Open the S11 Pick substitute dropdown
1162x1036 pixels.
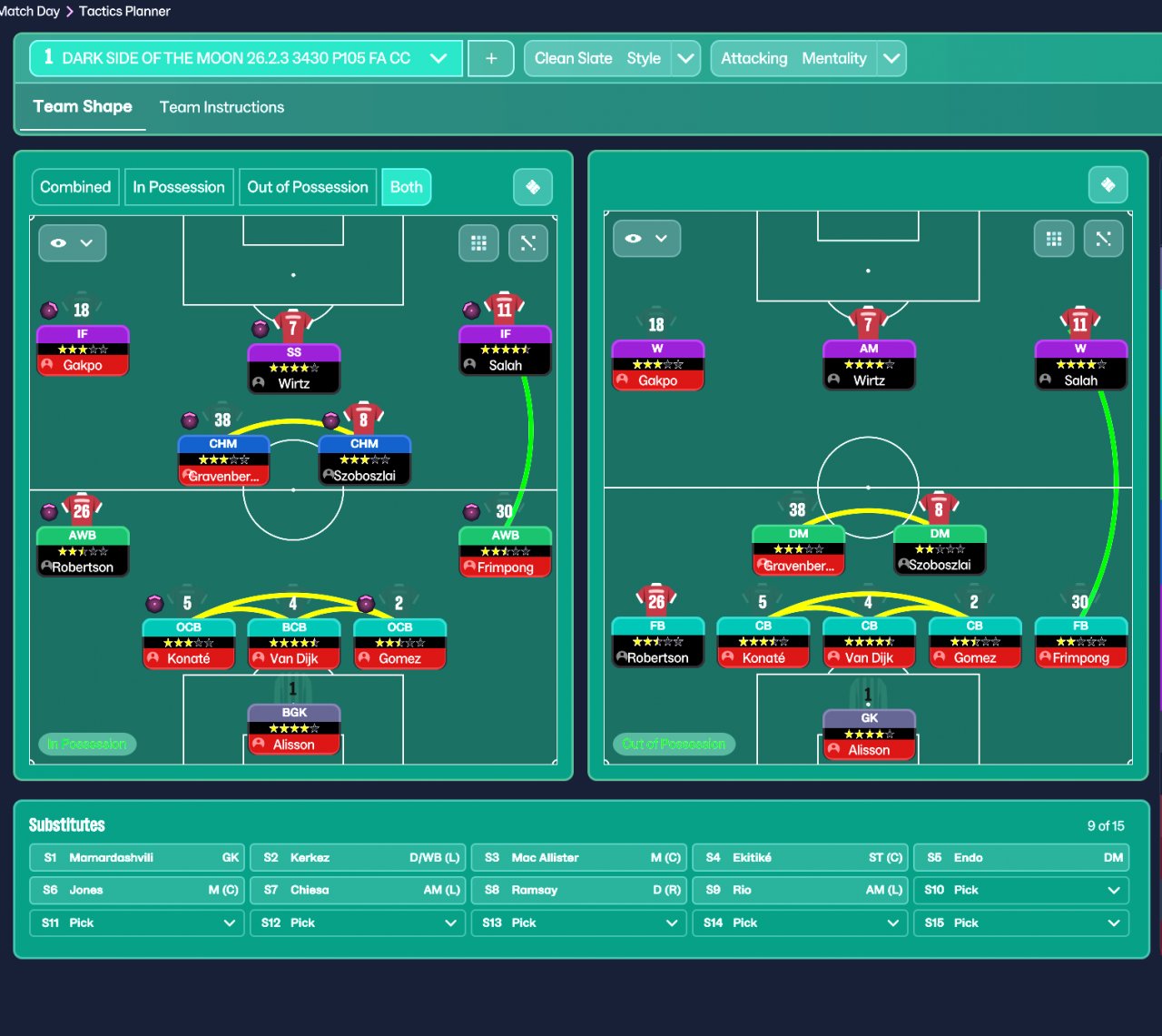[137, 923]
